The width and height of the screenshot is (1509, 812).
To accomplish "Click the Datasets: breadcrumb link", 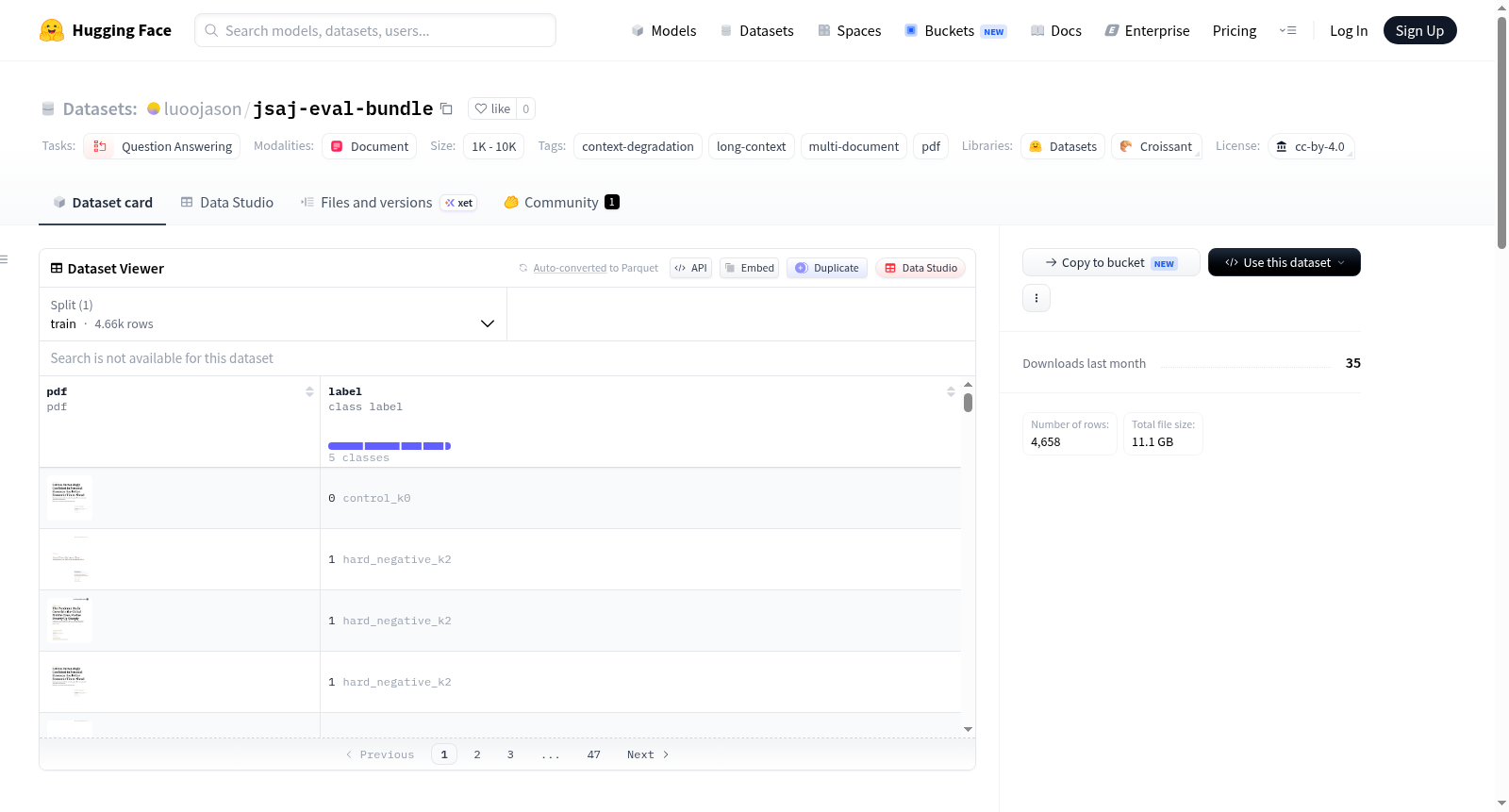I will (99, 108).
